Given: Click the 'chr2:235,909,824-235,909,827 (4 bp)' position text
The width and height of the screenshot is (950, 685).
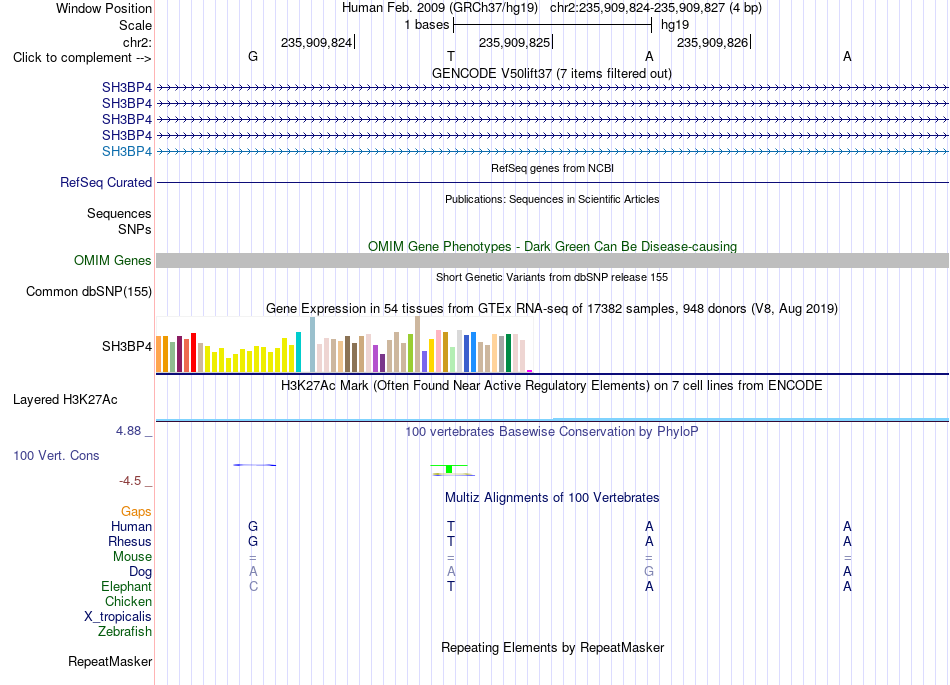Looking at the screenshot, I should 656,8.
